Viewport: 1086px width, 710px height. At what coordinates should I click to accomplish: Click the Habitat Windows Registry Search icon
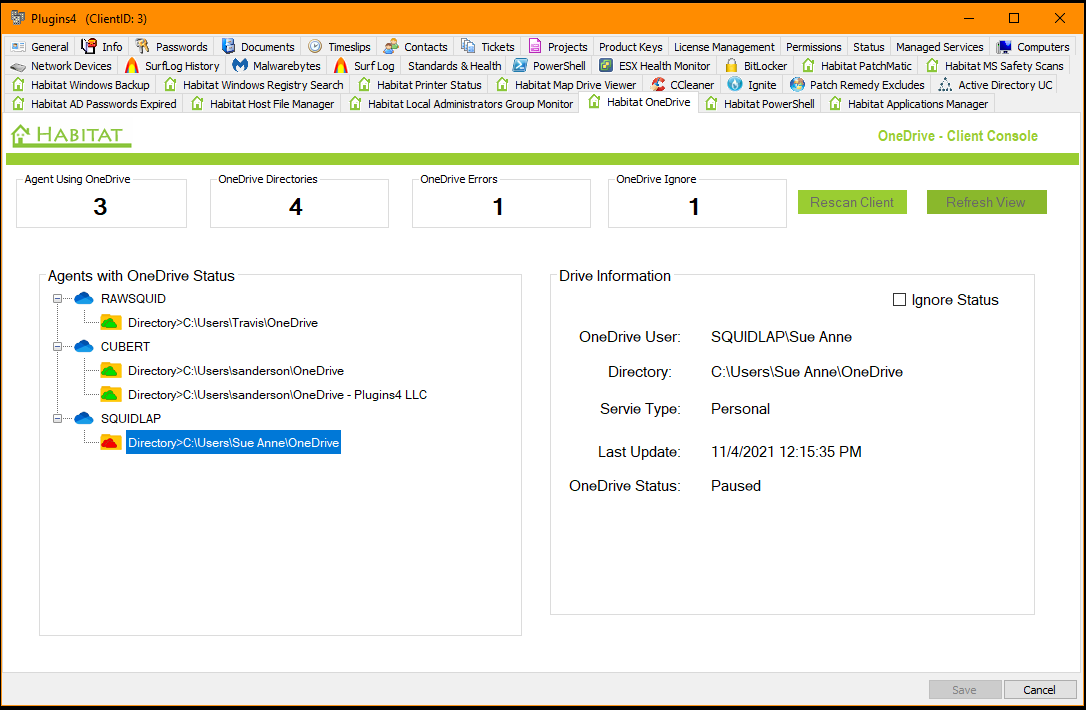[170, 85]
